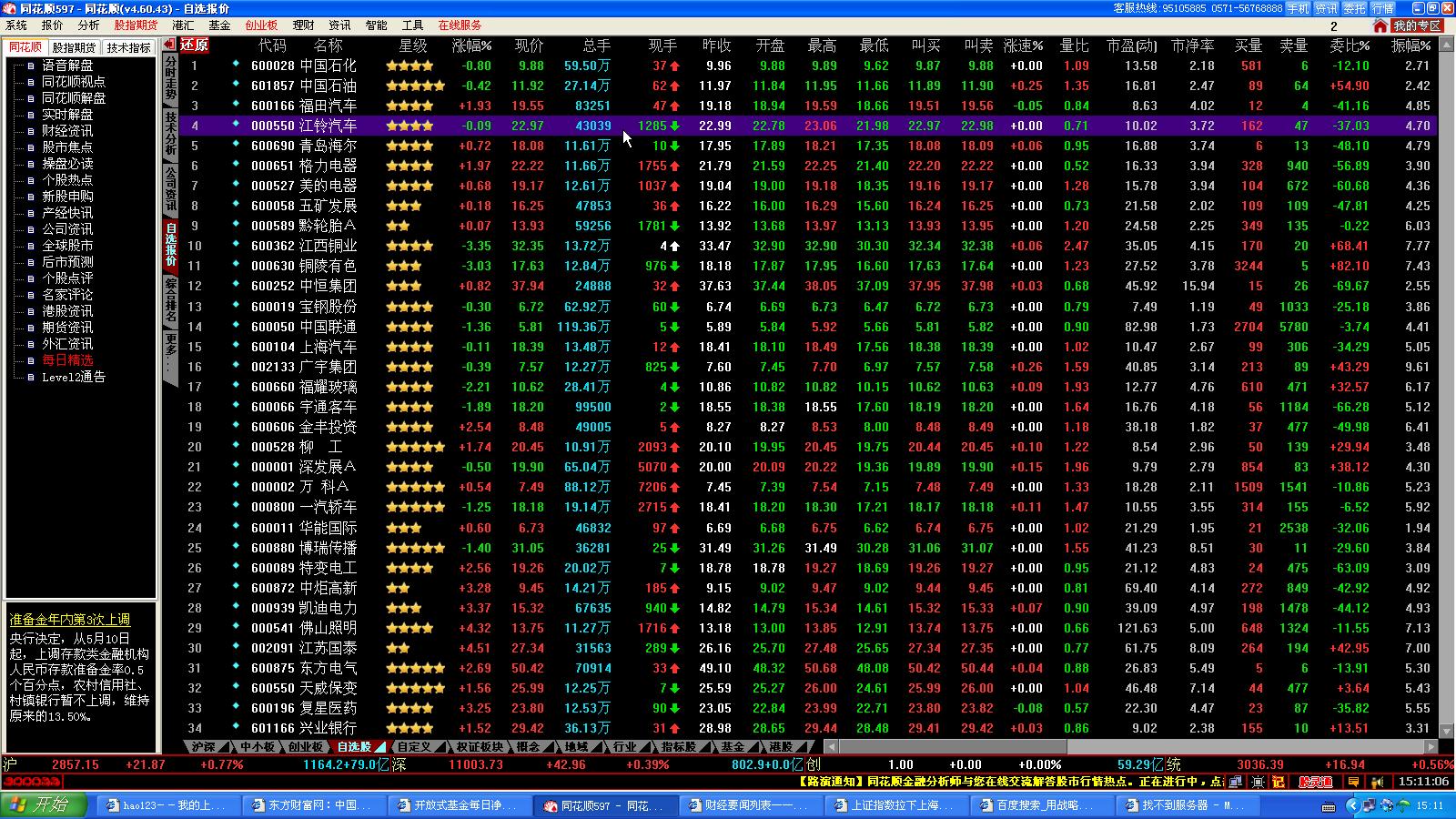This screenshot has width=1456, height=819.
Task: Click the 股灵通 icon in status bar
Action: pyautogui.click(x=1316, y=782)
